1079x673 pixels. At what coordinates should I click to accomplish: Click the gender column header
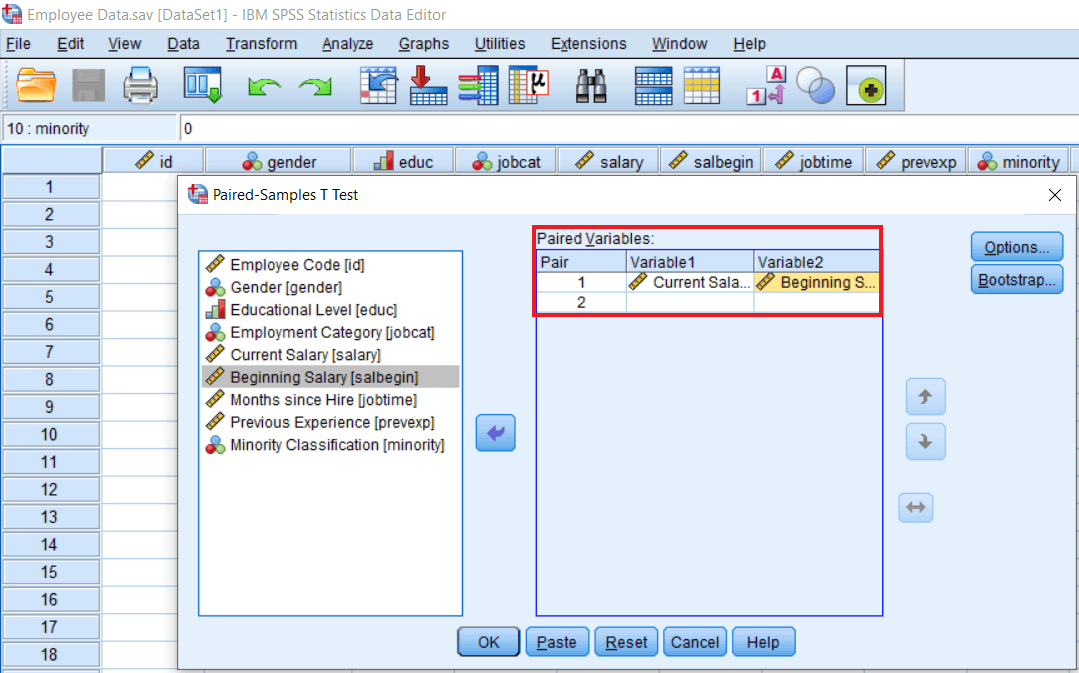pyautogui.click(x=279, y=162)
